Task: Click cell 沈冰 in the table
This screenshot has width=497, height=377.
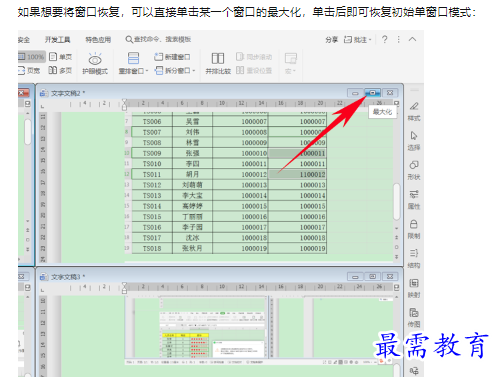Action: (x=192, y=238)
